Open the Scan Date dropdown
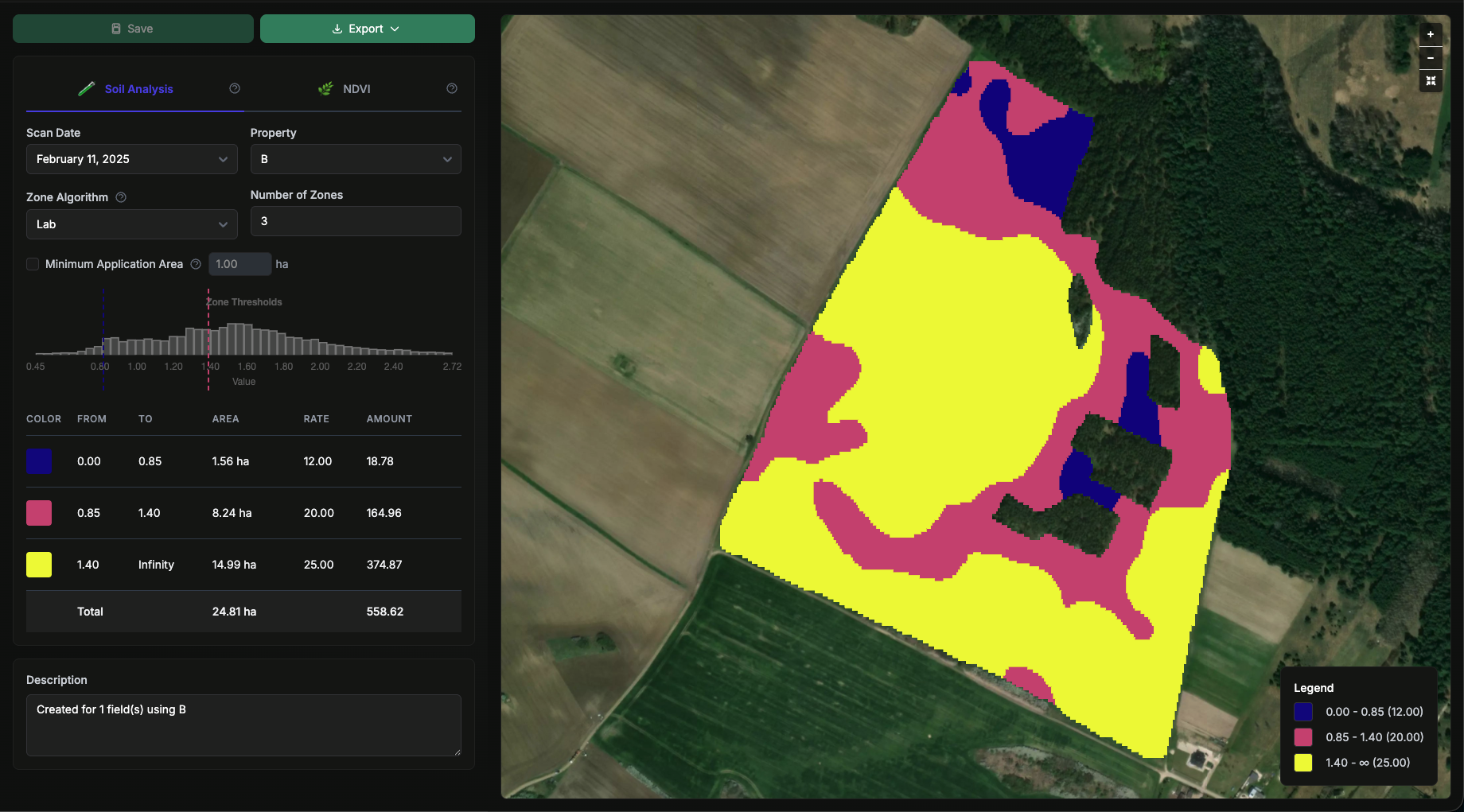Image resolution: width=1464 pixels, height=812 pixels. tap(131, 159)
